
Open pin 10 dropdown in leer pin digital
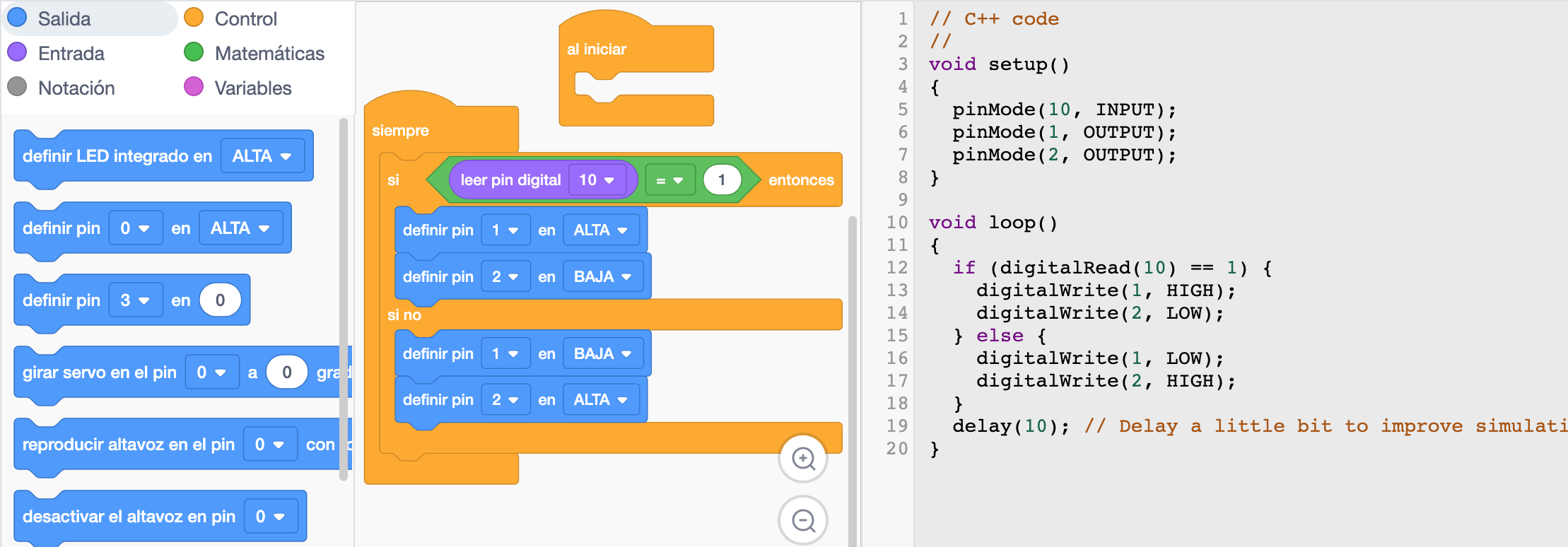click(597, 180)
